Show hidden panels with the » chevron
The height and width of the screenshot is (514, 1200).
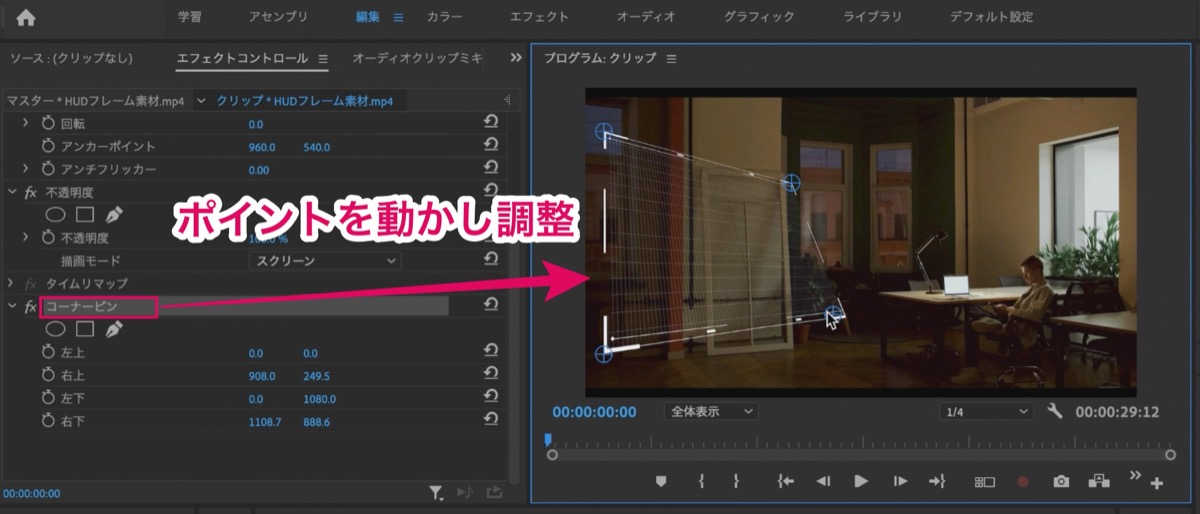point(516,58)
